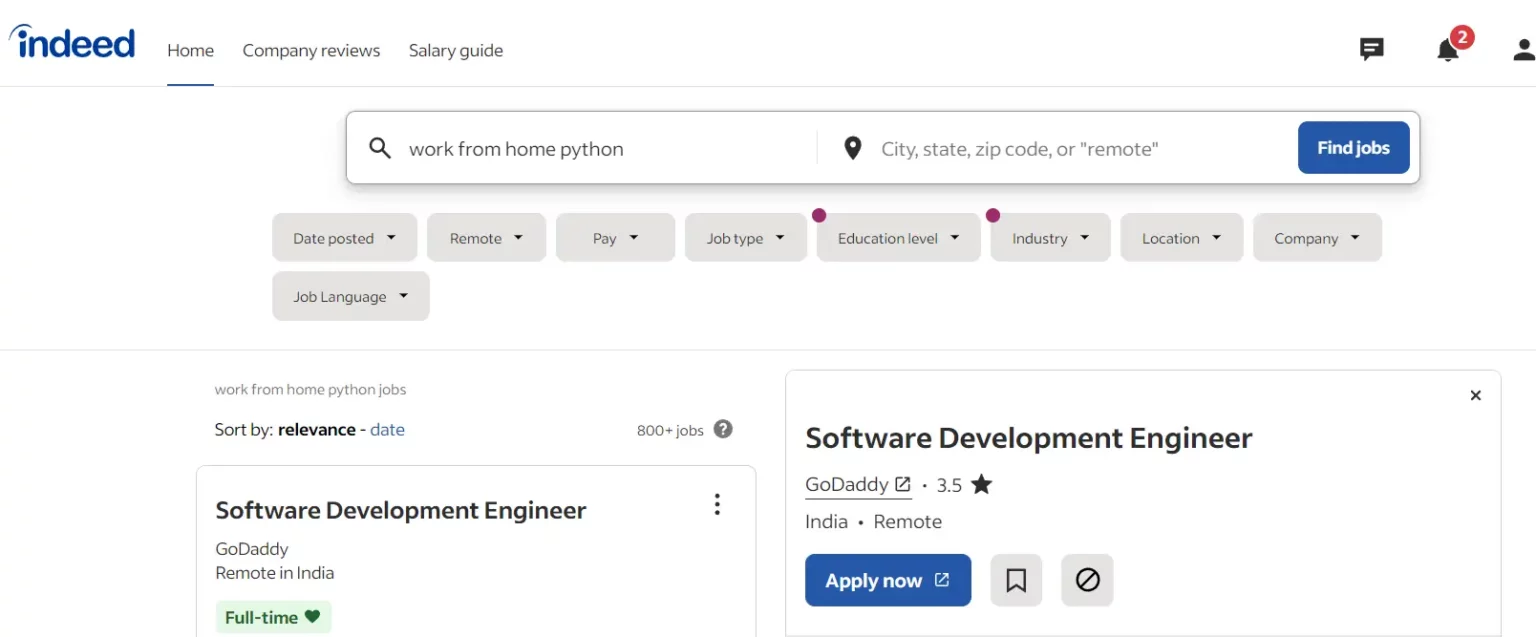Open notifications bell with 2 alerts
The image size is (1536, 637).
1448,49
